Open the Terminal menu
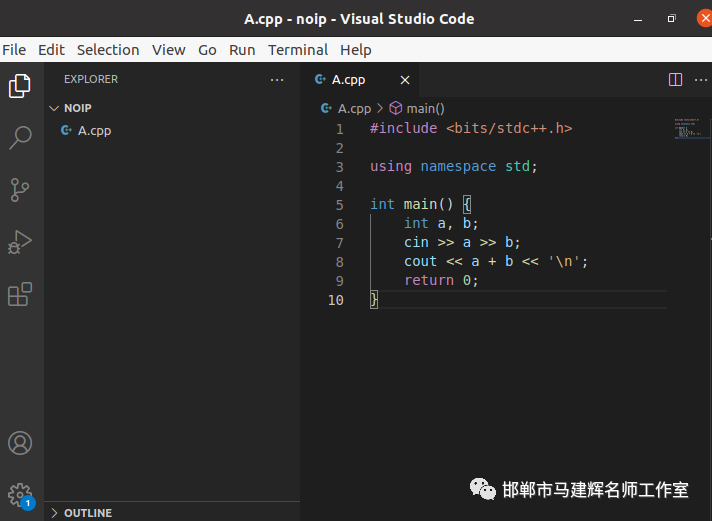 (298, 50)
